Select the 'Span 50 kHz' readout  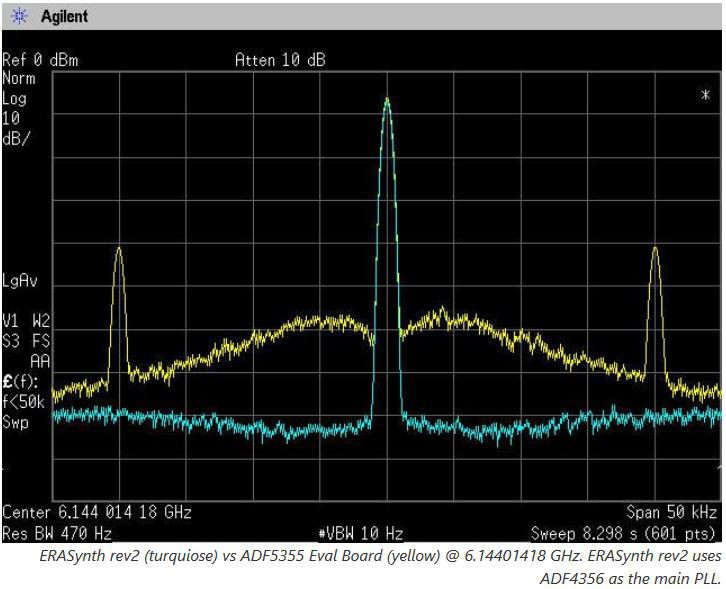pos(672,512)
